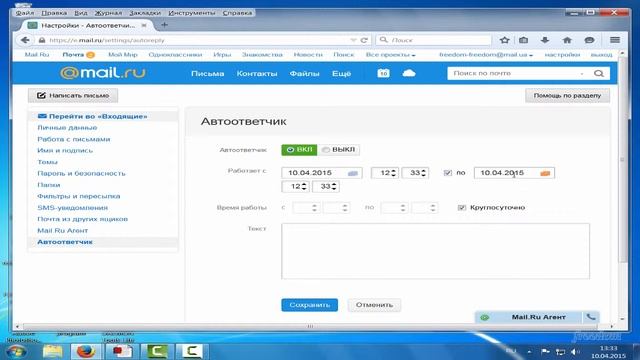640x360 pixels.
Task: Click the Написать письмо button
Action: [x=73, y=96]
